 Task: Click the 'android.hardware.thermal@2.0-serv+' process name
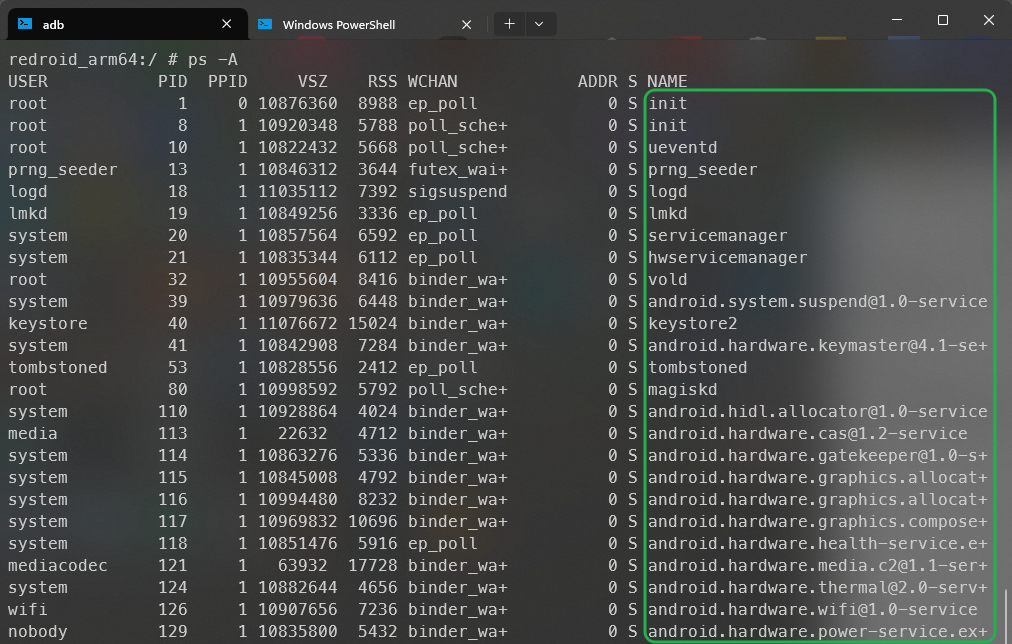coord(817,587)
